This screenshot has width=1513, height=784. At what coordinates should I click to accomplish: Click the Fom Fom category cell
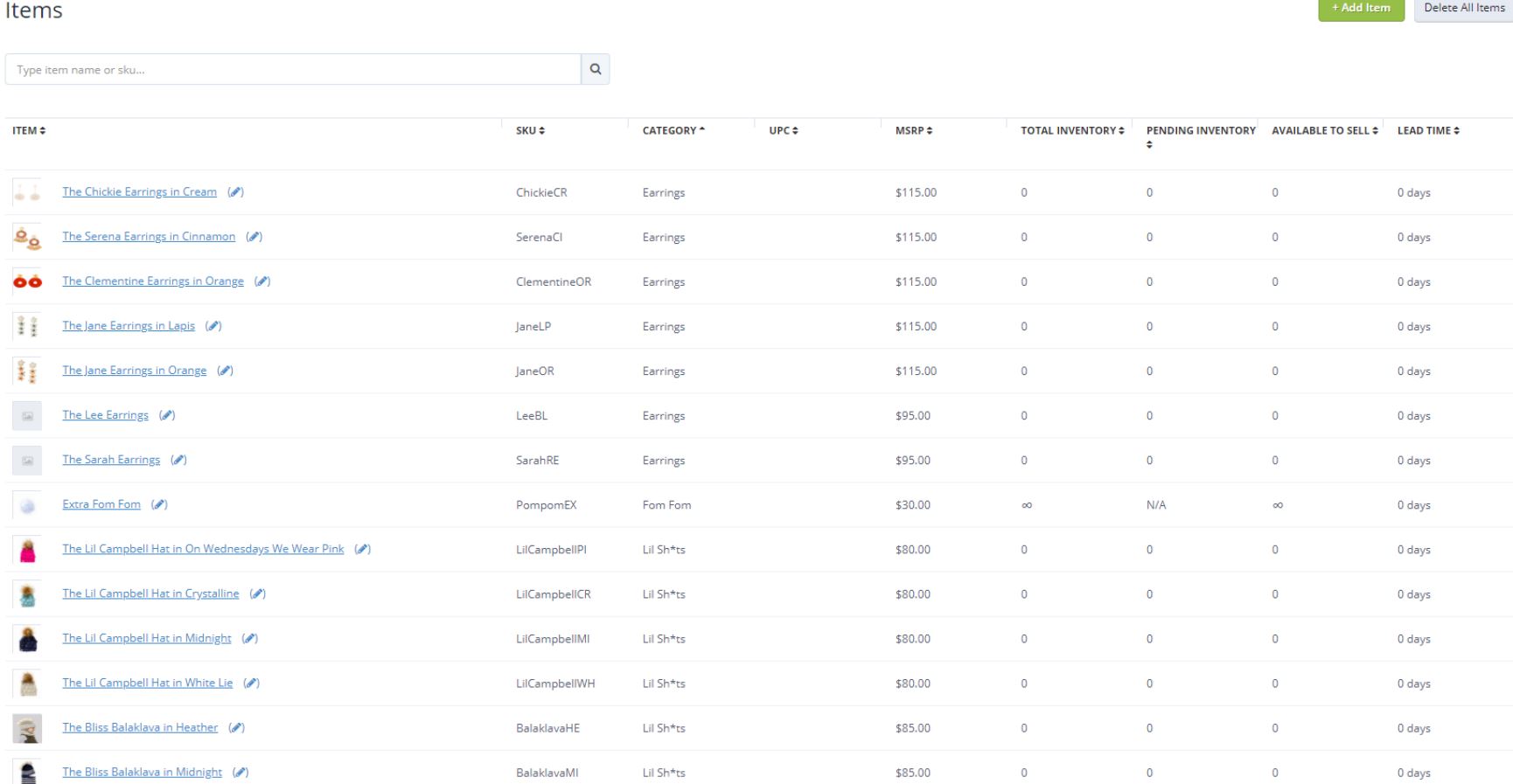pyautogui.click(x=666, y=505)
